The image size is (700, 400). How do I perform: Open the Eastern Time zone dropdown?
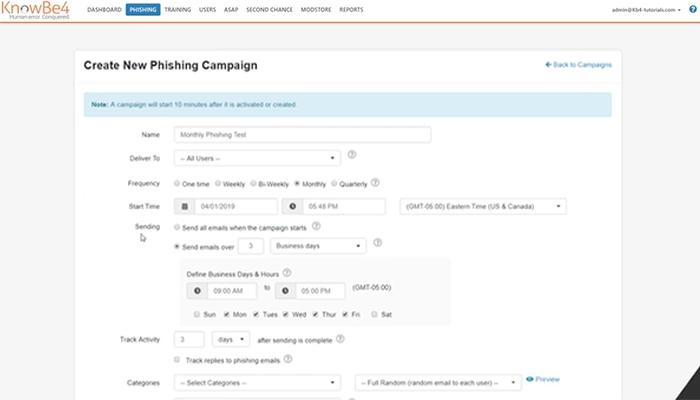coord(483,206)
